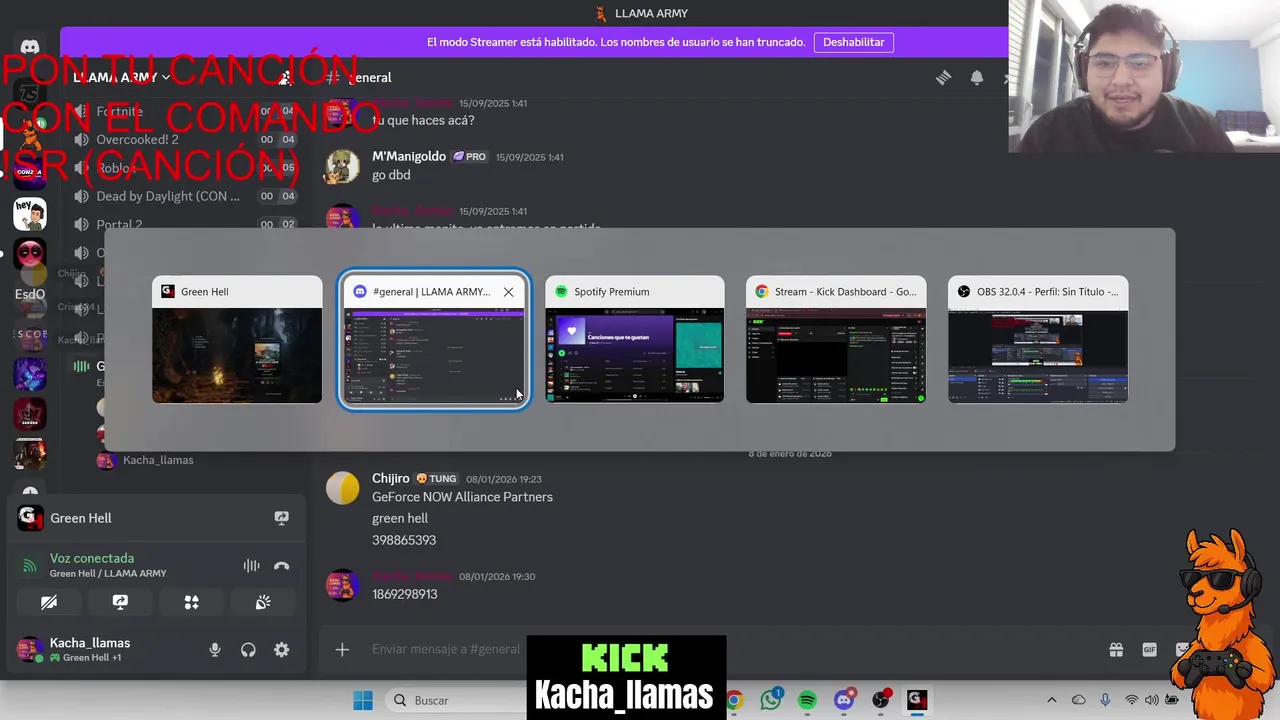This screenshot has width=1280, height=720.
Task: Switch to the Green Hell window thumbnail
Action: 237,340
